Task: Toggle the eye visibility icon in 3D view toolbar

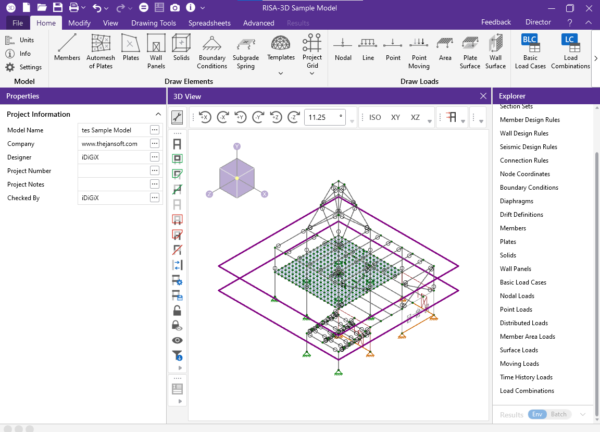Action: click(177, 340)
